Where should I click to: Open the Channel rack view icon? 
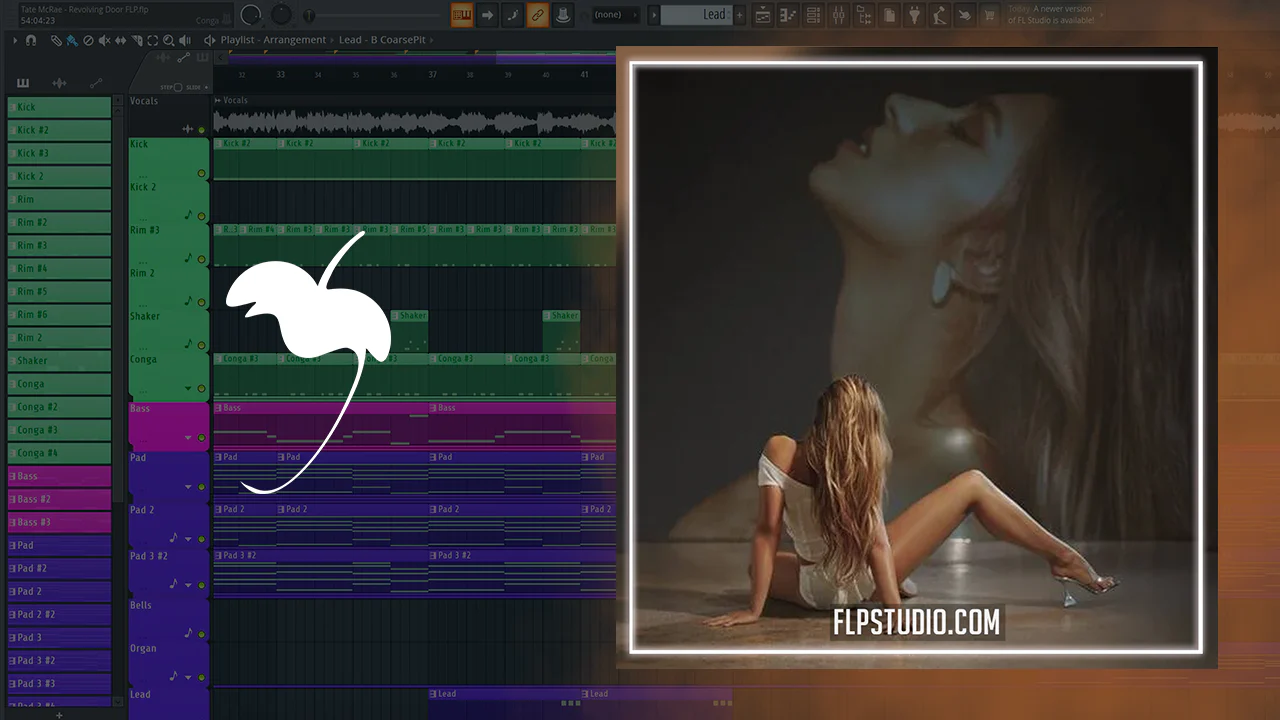coord(813,15)
